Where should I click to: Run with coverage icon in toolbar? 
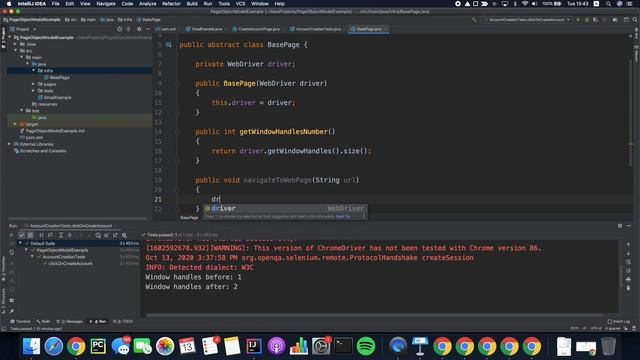596,20
